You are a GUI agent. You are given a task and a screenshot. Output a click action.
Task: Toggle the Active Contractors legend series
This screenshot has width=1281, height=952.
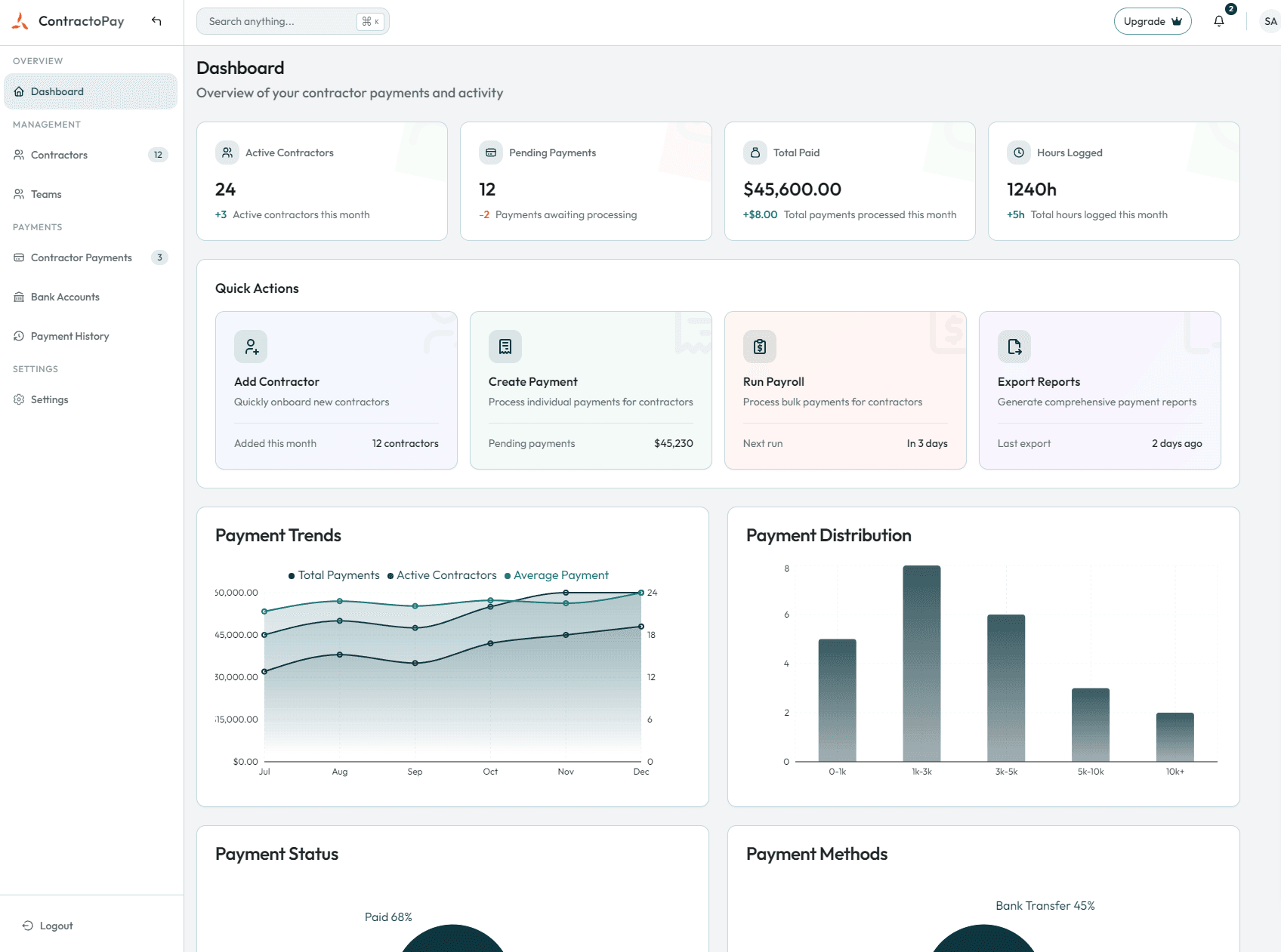[442, 575]
